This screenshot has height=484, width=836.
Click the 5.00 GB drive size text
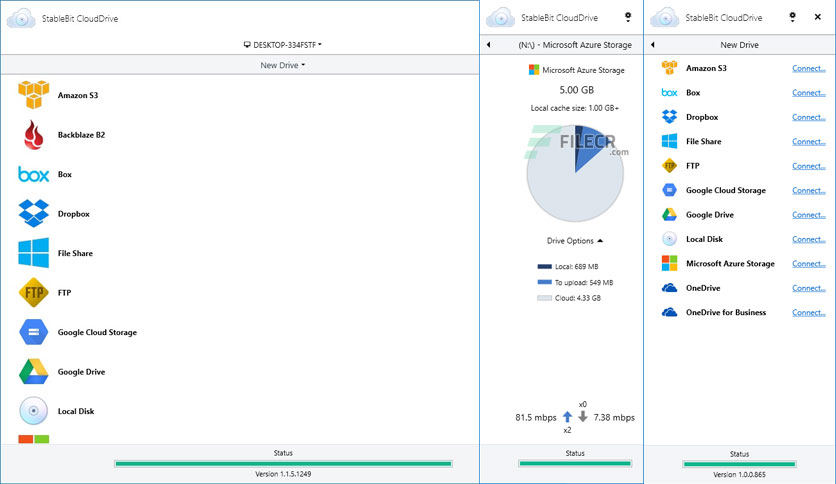click(x=576, y=90)
